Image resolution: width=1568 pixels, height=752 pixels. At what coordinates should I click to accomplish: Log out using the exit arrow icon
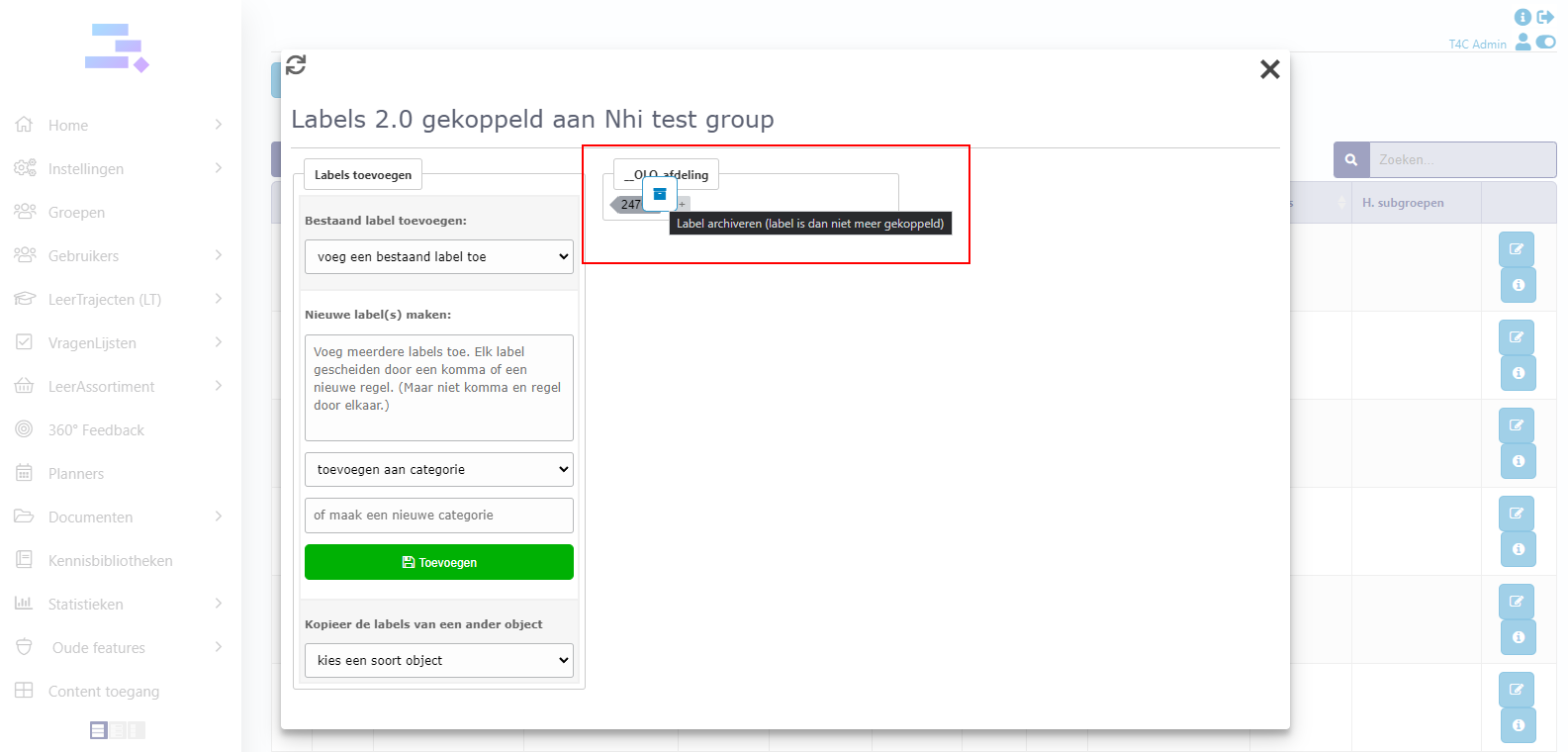(x=1545, y=17)
